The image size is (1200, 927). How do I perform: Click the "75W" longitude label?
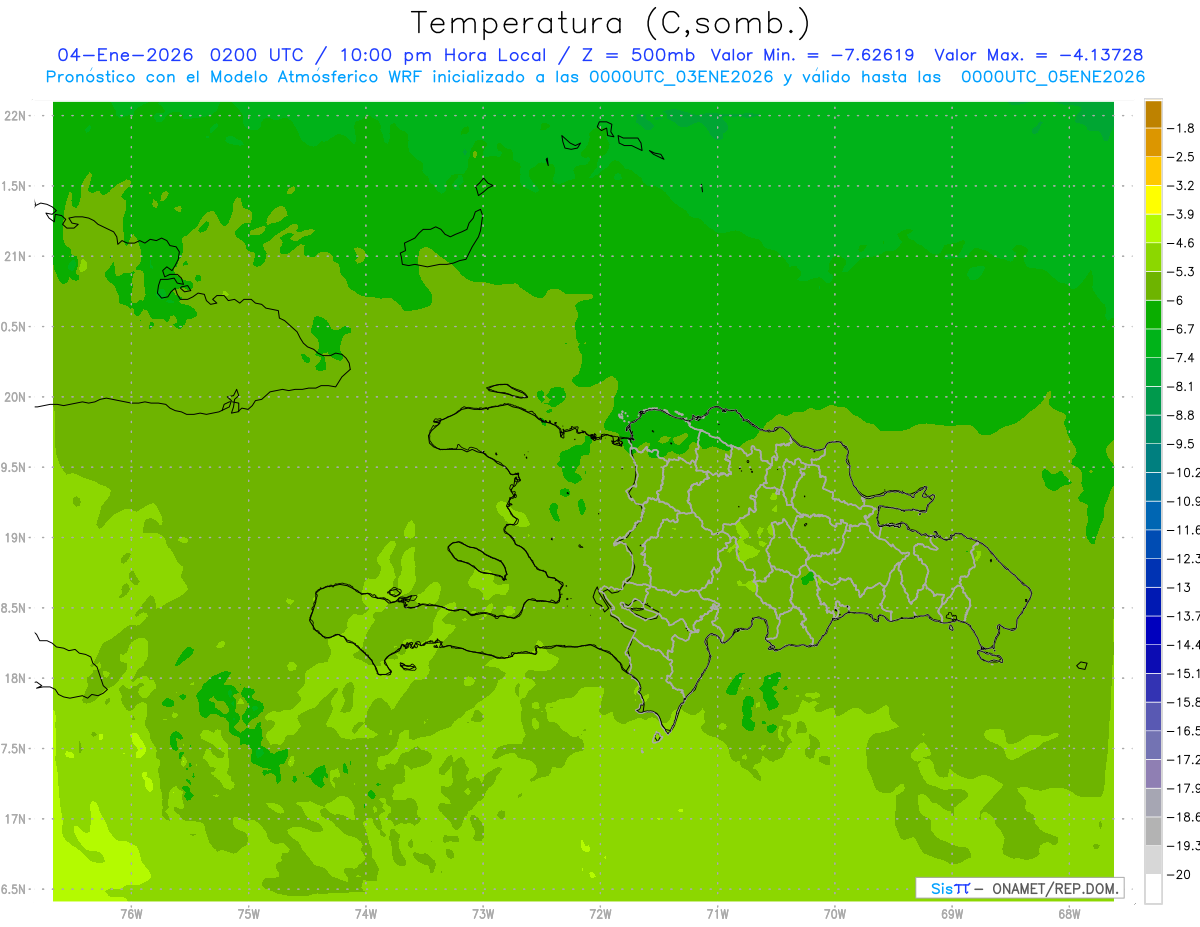[249, 914]
